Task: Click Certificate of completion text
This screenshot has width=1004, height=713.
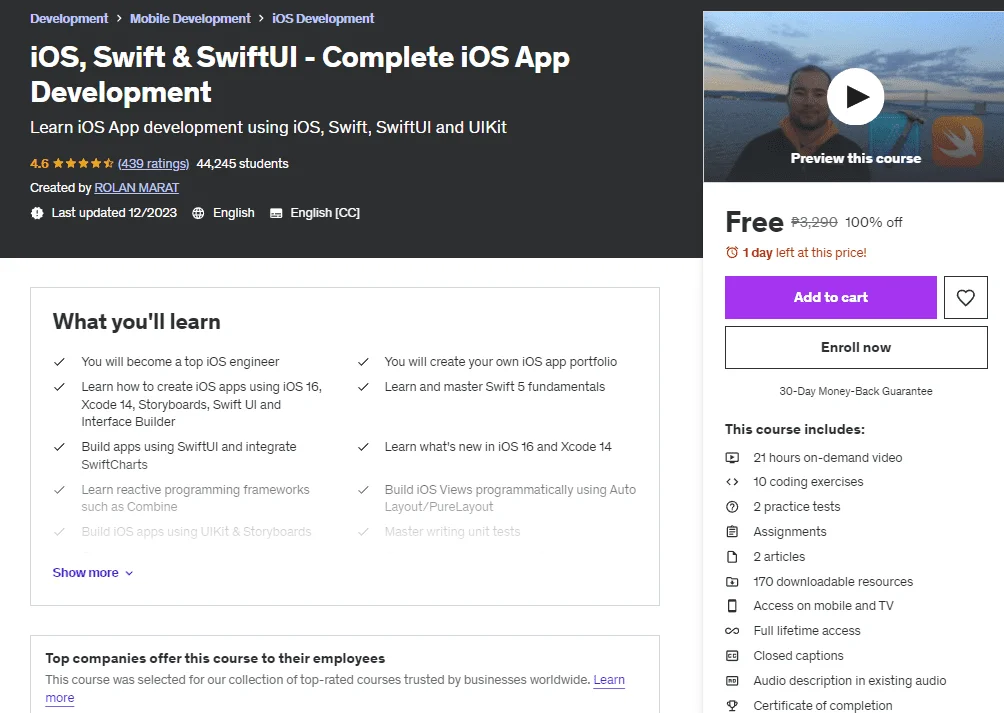Action: (823, 705)
